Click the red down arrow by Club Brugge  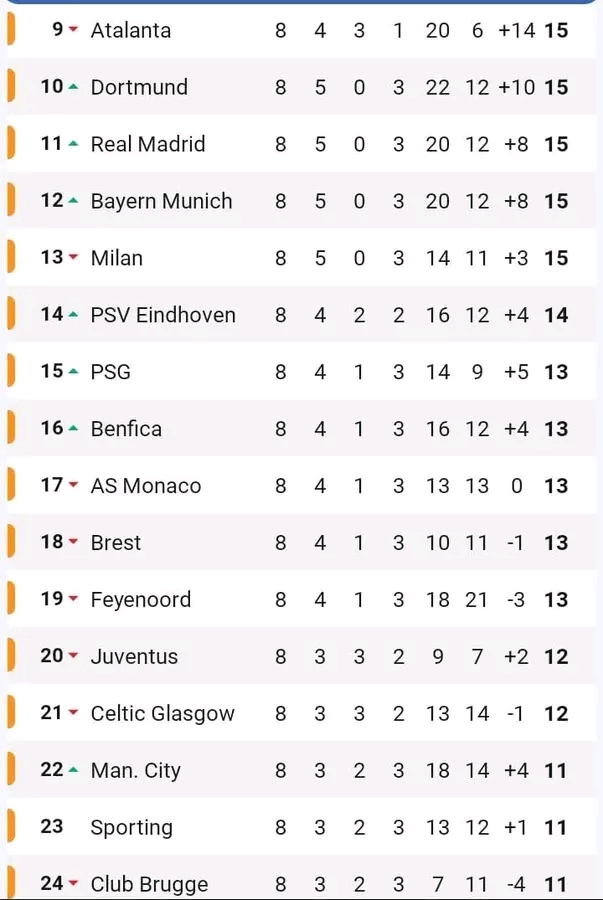[x=73, y=883]
